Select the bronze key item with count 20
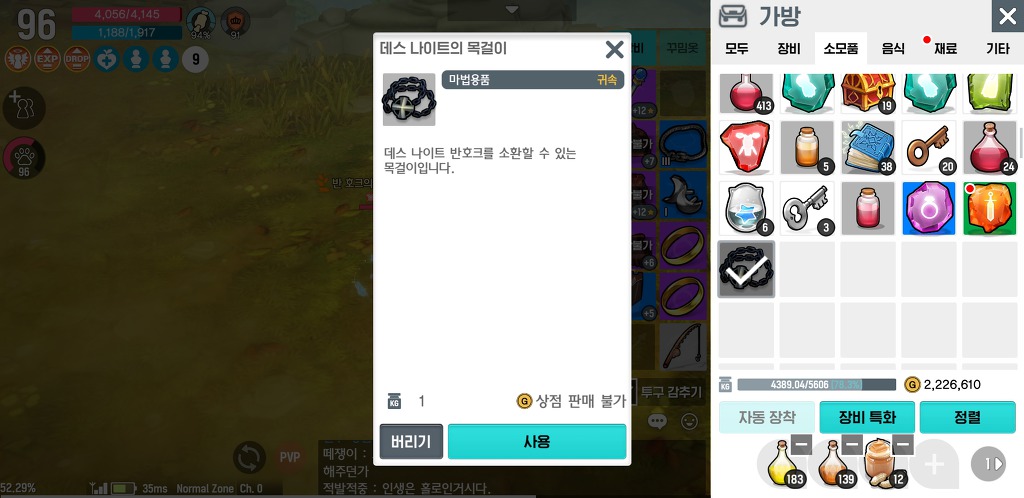 (x=929, y=148)
